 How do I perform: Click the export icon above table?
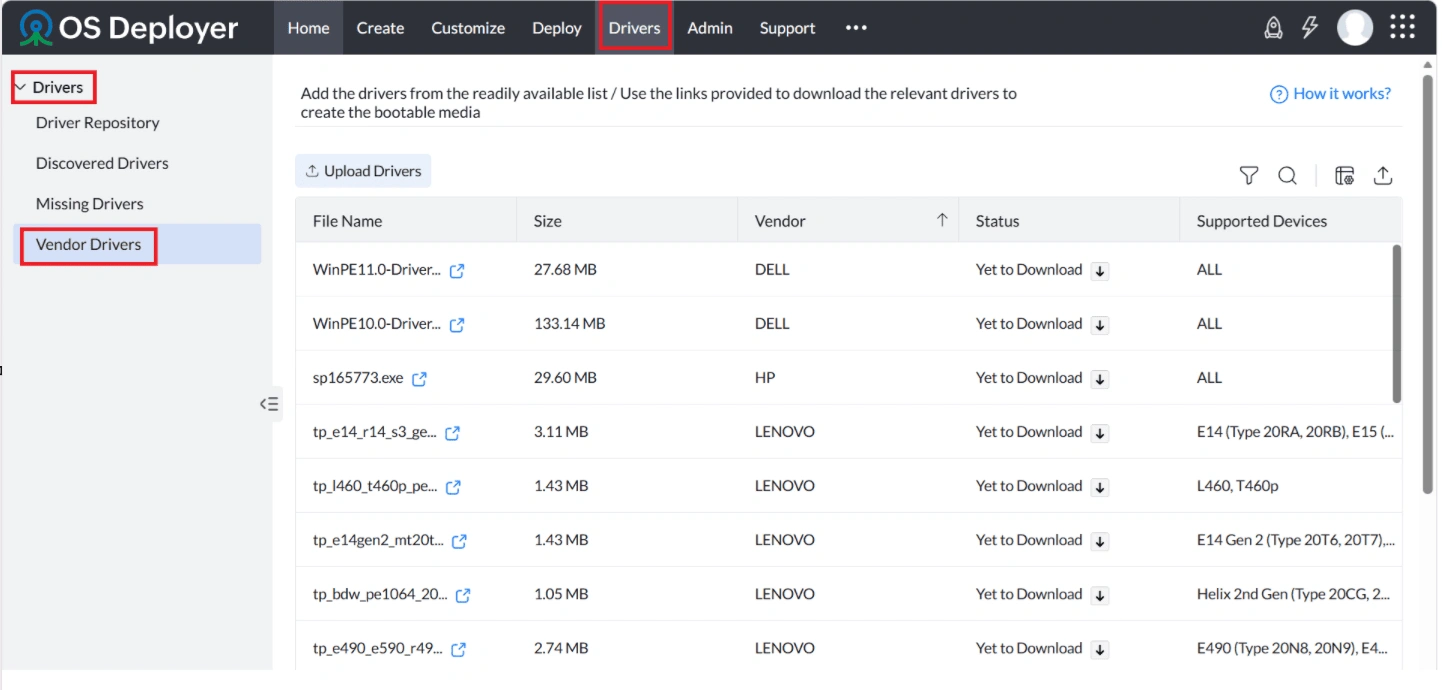pyautogui.click(x=1383, y=176)
